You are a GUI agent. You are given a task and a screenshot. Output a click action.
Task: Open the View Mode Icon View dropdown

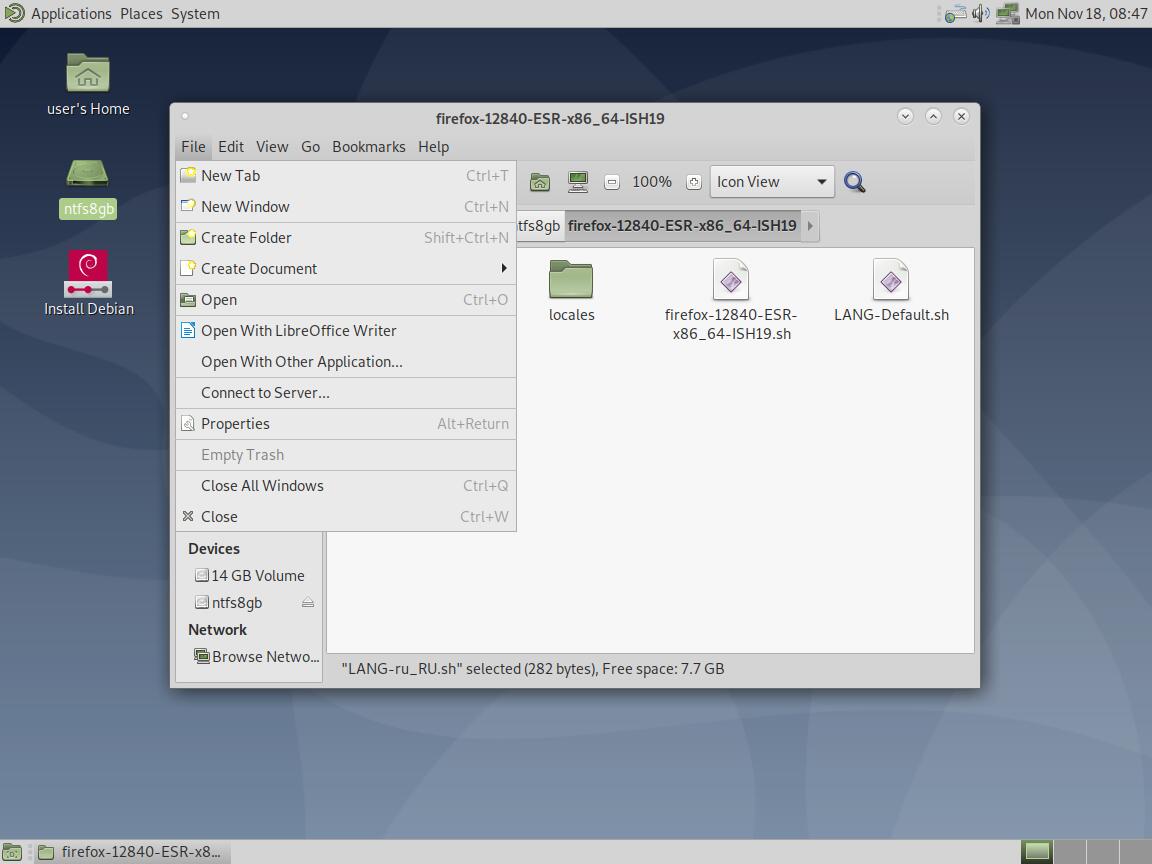point(771,181)
